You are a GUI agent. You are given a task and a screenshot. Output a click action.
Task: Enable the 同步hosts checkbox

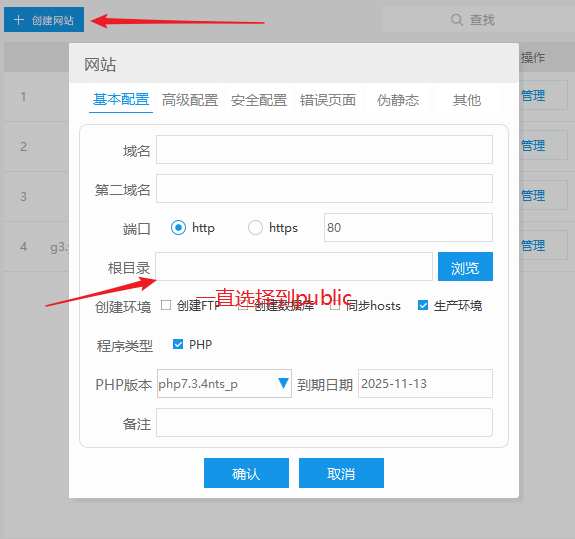(x=335, y=305)
